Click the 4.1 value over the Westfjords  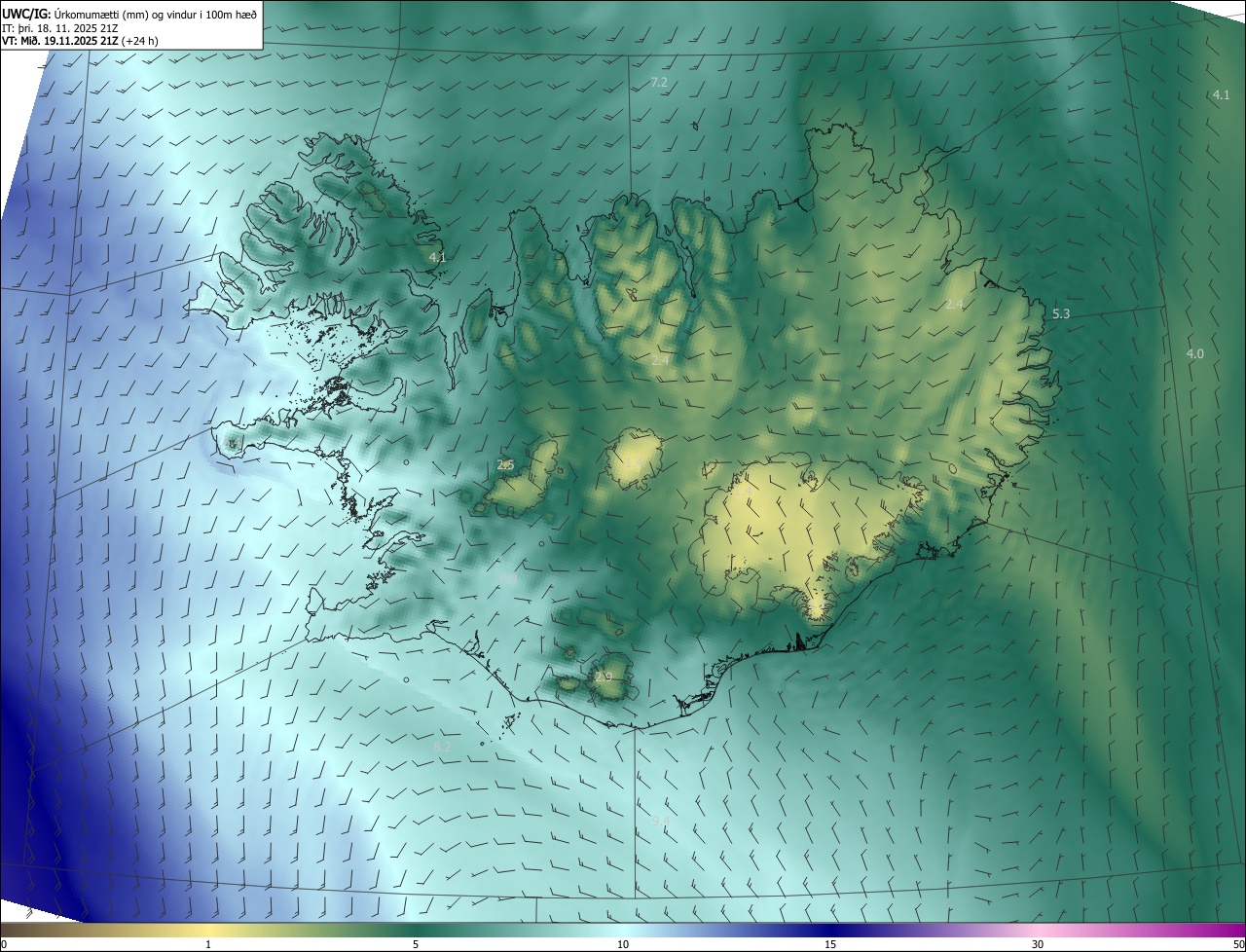coord(437,257)
